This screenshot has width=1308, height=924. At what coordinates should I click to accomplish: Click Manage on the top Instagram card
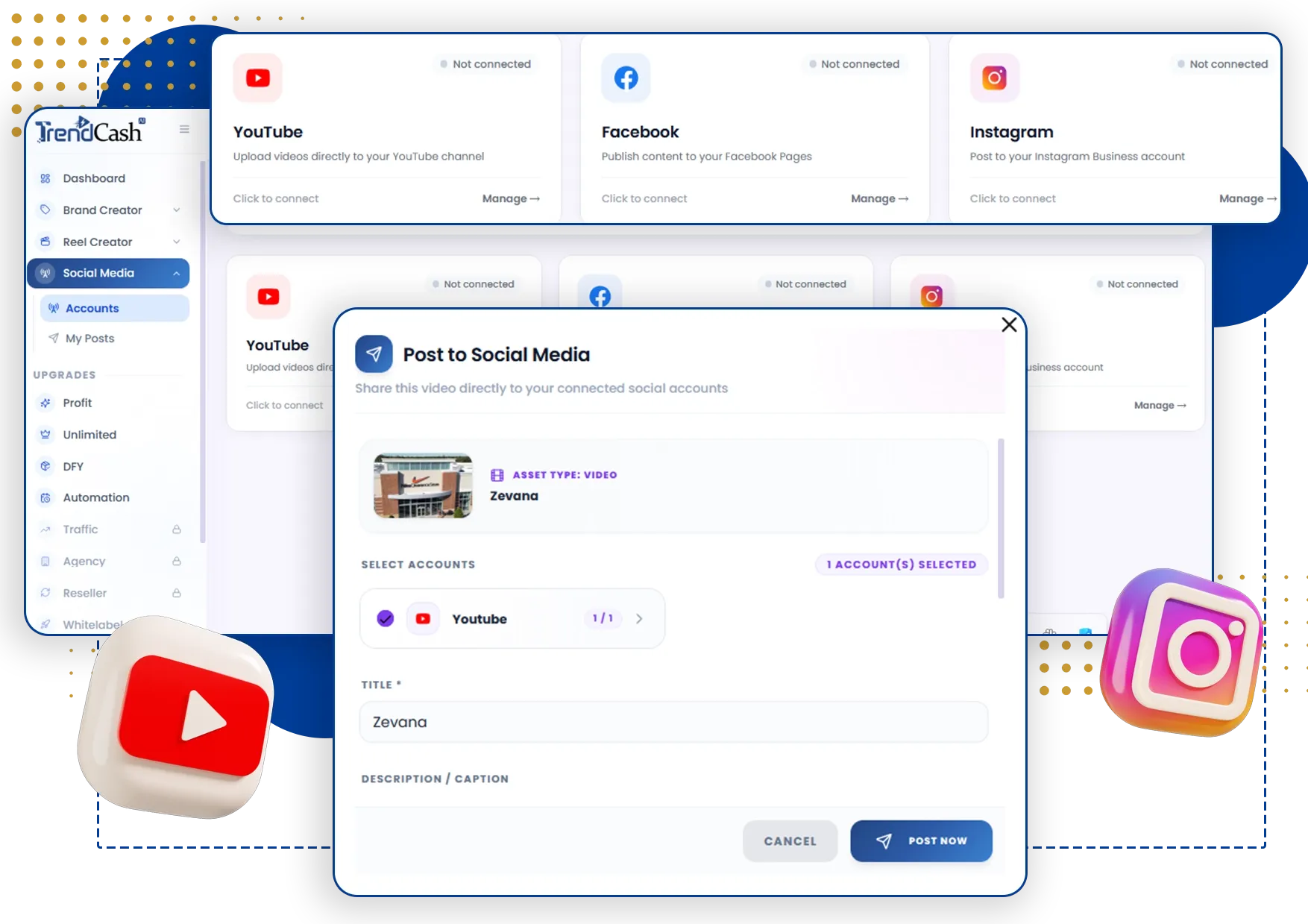click(1248, 198)
